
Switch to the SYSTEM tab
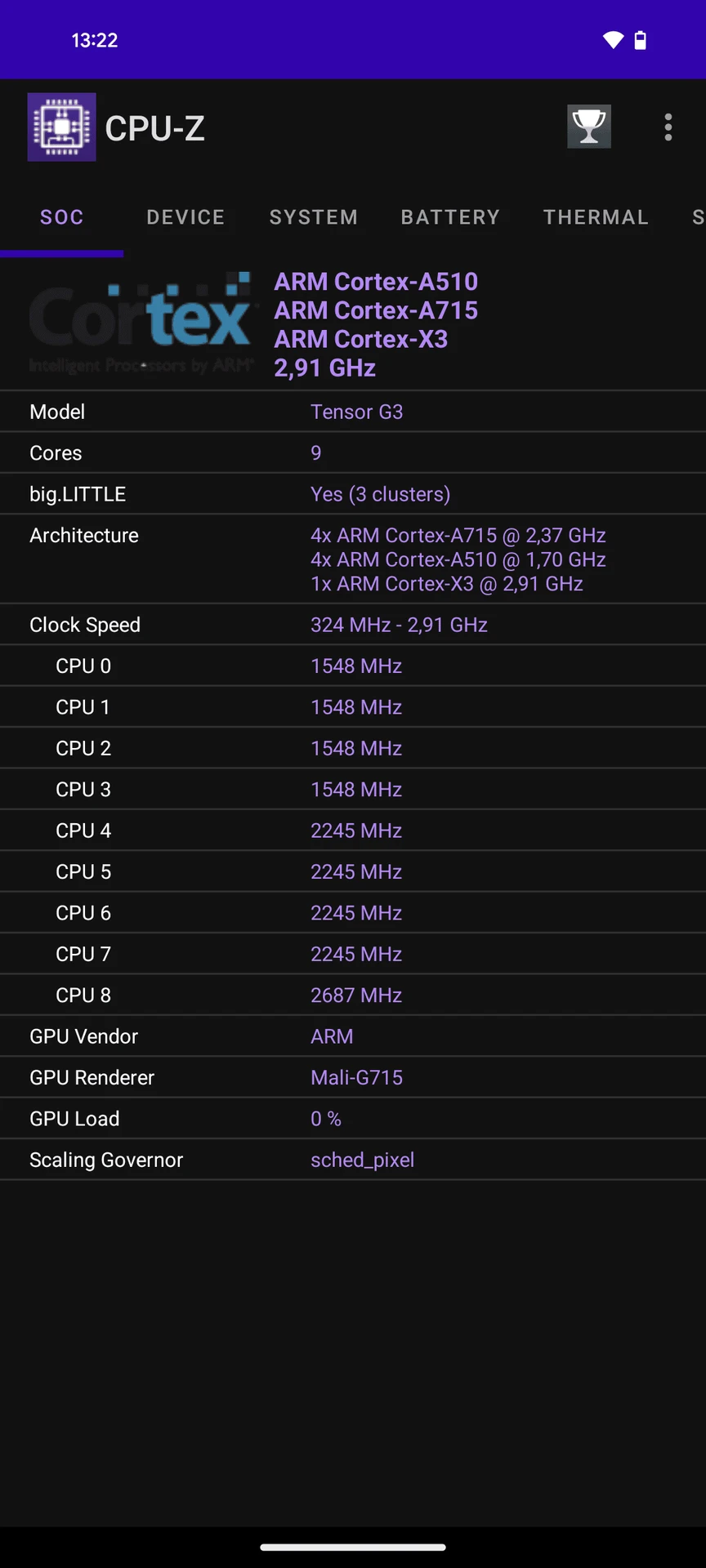314,217
